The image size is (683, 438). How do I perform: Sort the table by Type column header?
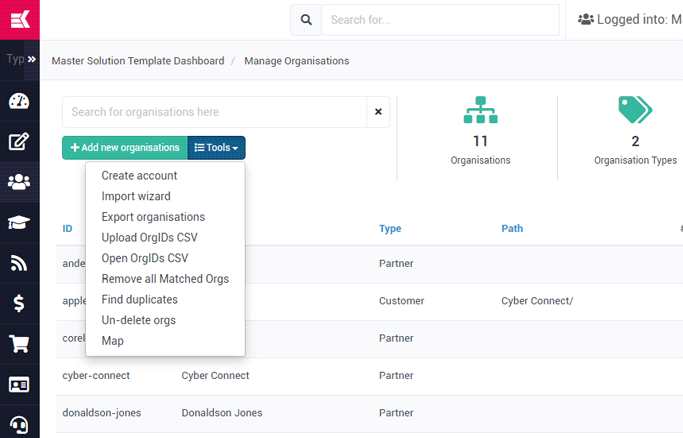[x=390, y=229]
